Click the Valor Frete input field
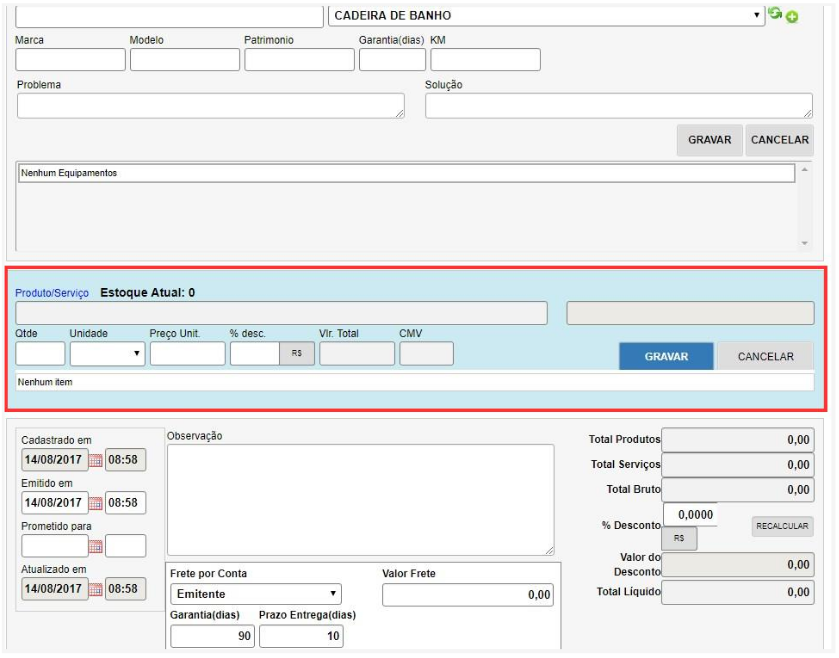The image size is (839, 658). pos(468,594)
